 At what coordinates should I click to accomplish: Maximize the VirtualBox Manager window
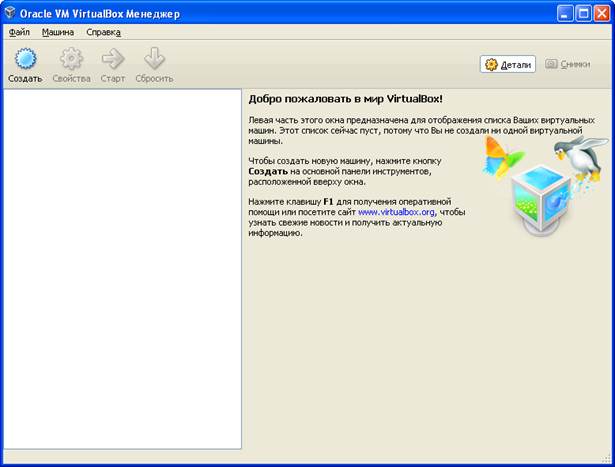pyautogui.click(x=583, y=14)
